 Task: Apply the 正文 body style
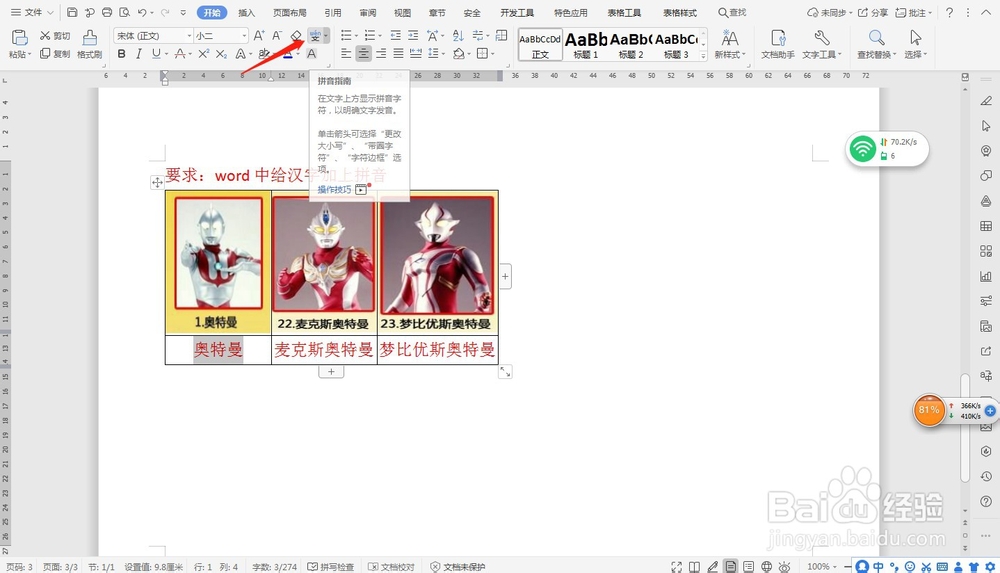pos(540,45)
